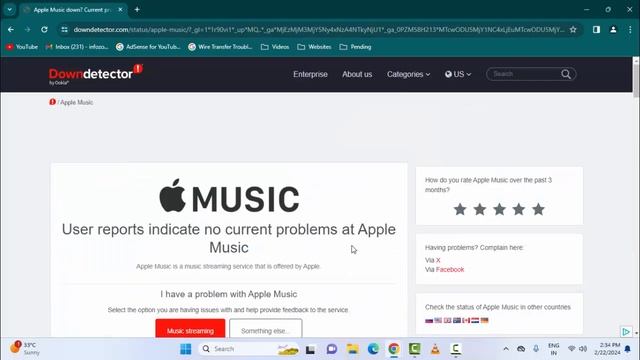This screenshot has width=640, height=360.
Task: Open the AdSense for YouTube bookmark
Action: tap(148, 47)
